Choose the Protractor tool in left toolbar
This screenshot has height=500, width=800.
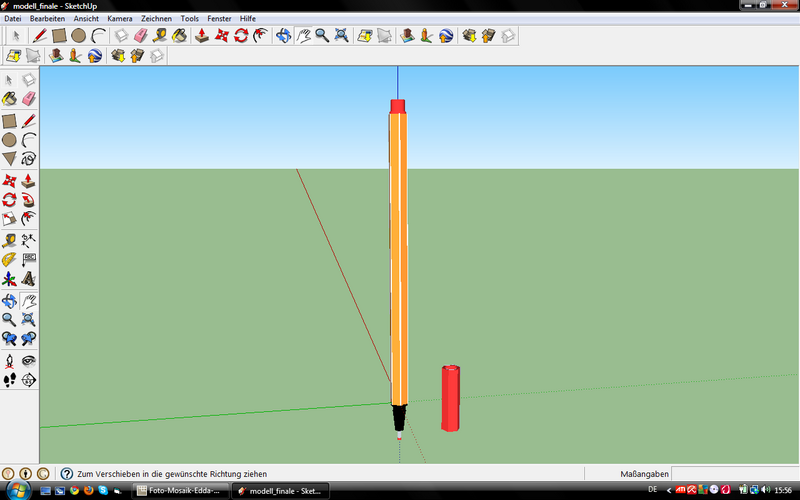(x=9, y=259)
